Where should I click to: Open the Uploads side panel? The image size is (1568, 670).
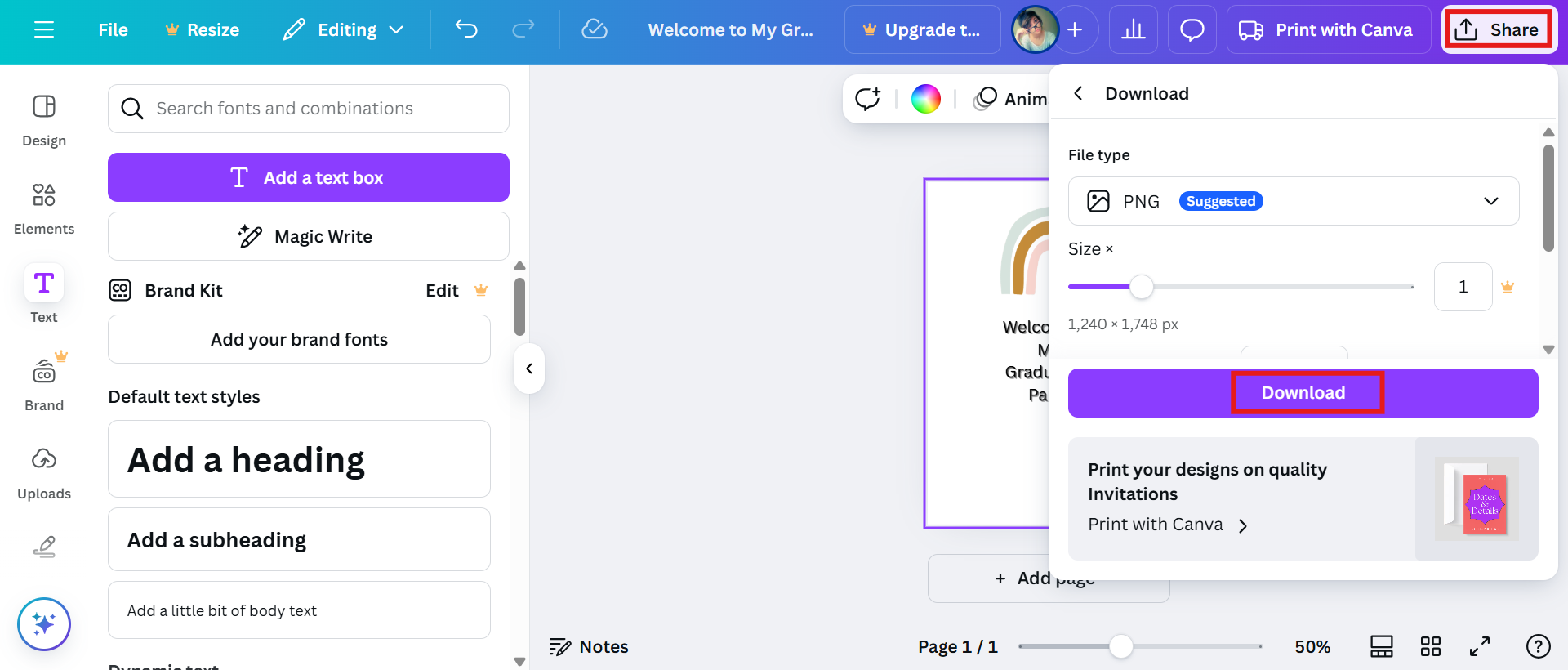pyautogui.click(x=44, y=472)
